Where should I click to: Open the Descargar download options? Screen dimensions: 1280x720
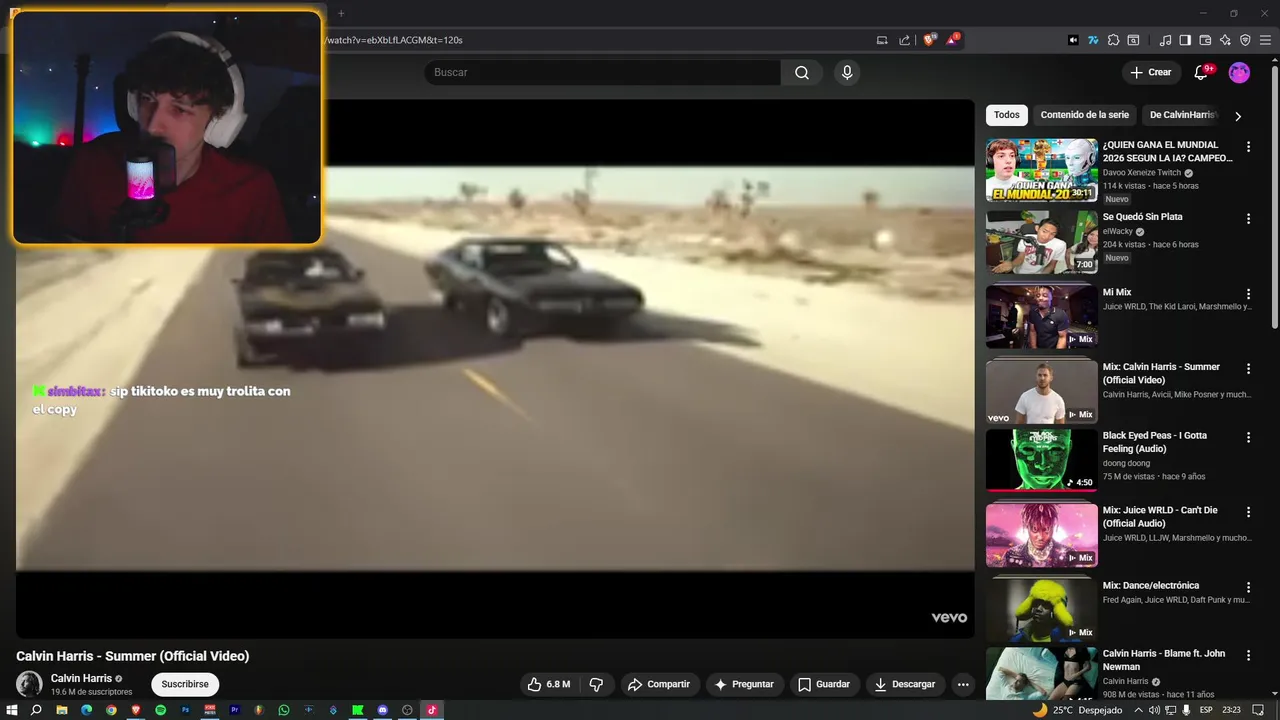coord(905,684)
